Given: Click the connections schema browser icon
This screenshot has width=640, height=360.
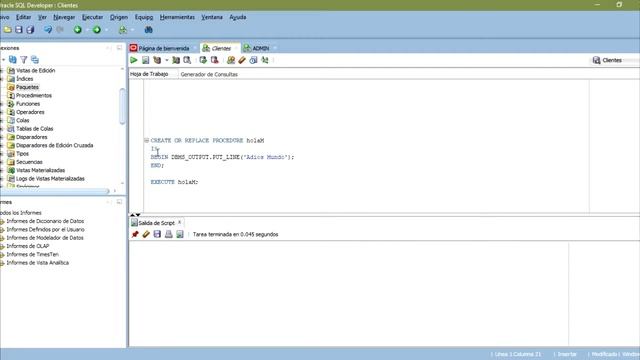Looking at the screenshot, I should (x=35, y=60).
